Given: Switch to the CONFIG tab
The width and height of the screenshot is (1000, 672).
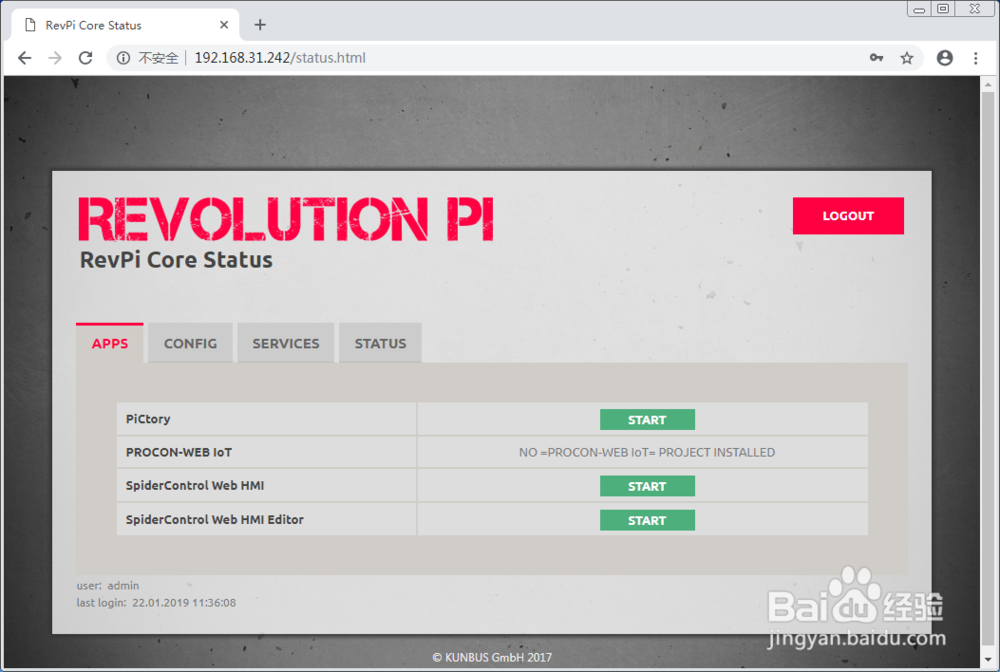Looking at the screenshot, I should 190,343.
